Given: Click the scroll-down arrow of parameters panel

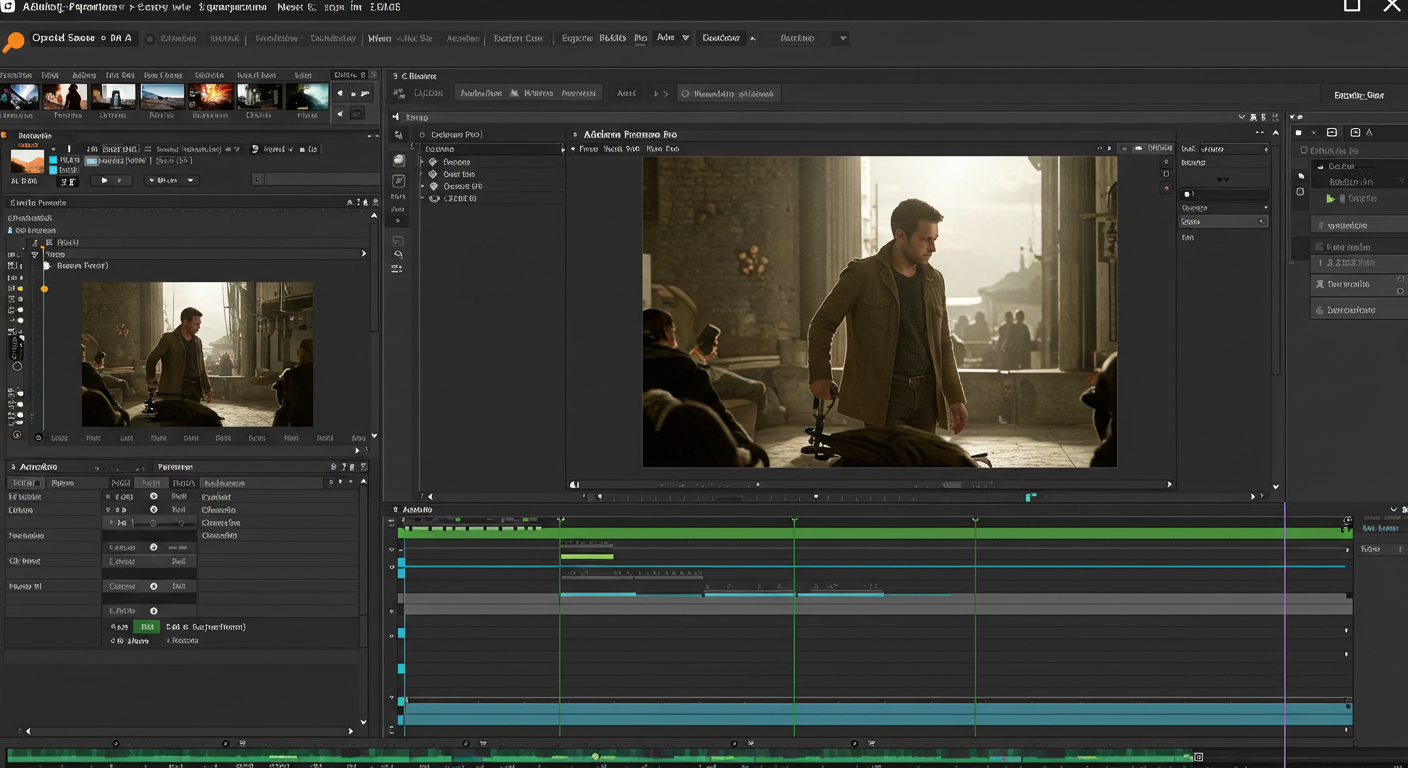Looking at the screenshot, I should point(363,722).
